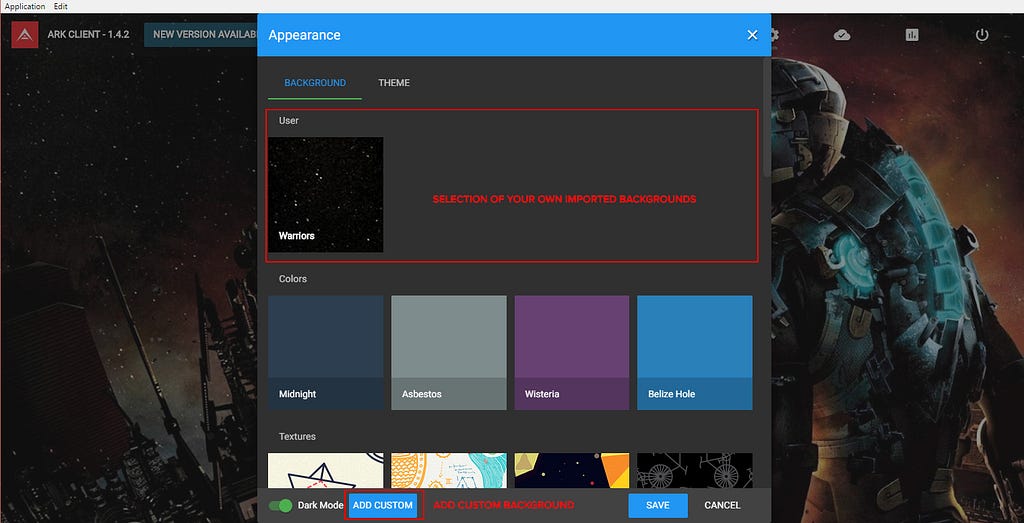Select the orange and teal doodle texture
1024x523 pixels.
[x=449, y=471]
